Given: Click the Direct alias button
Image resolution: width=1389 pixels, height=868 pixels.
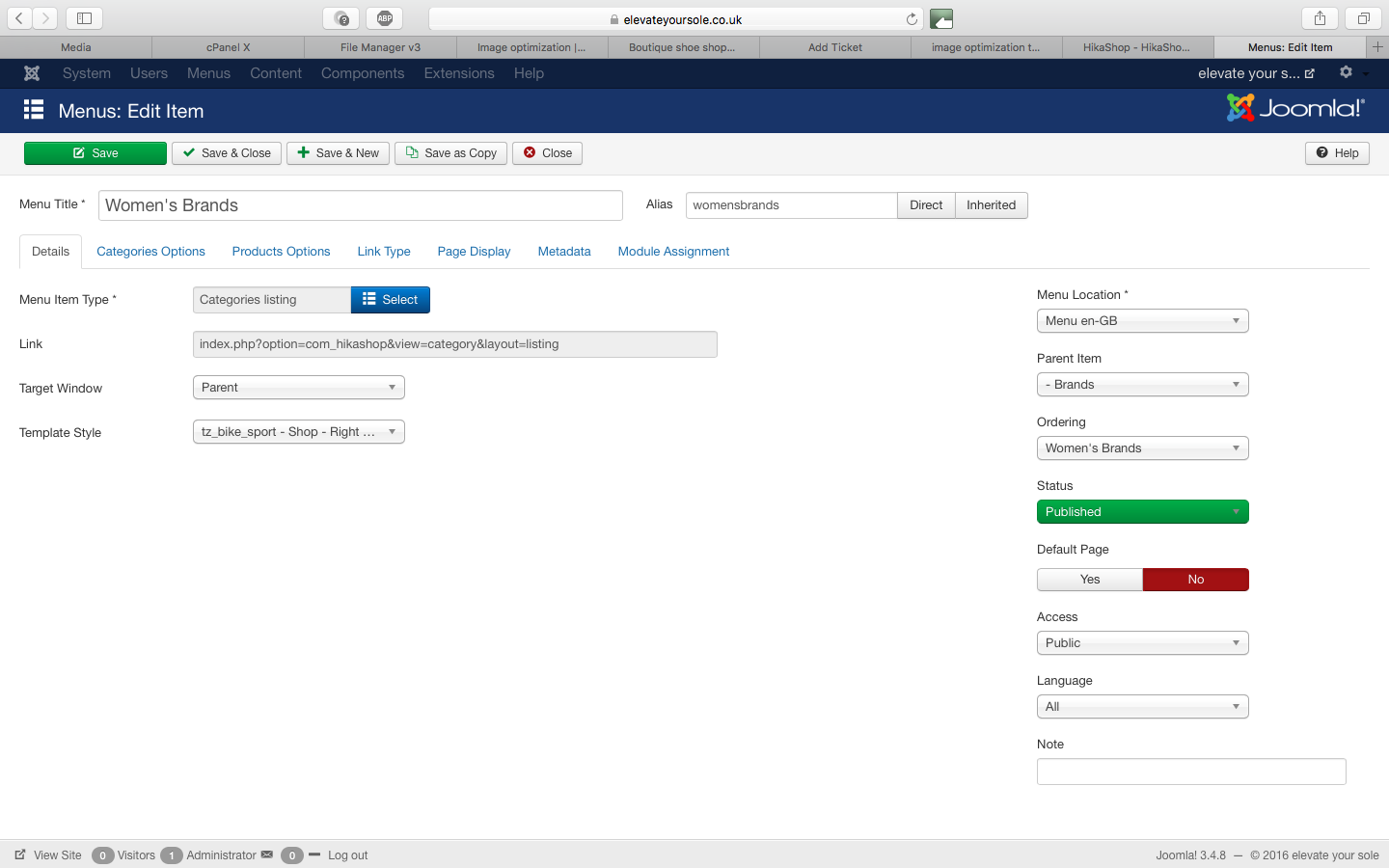Looking at the screenshot, I should click(x=926, y=205).
